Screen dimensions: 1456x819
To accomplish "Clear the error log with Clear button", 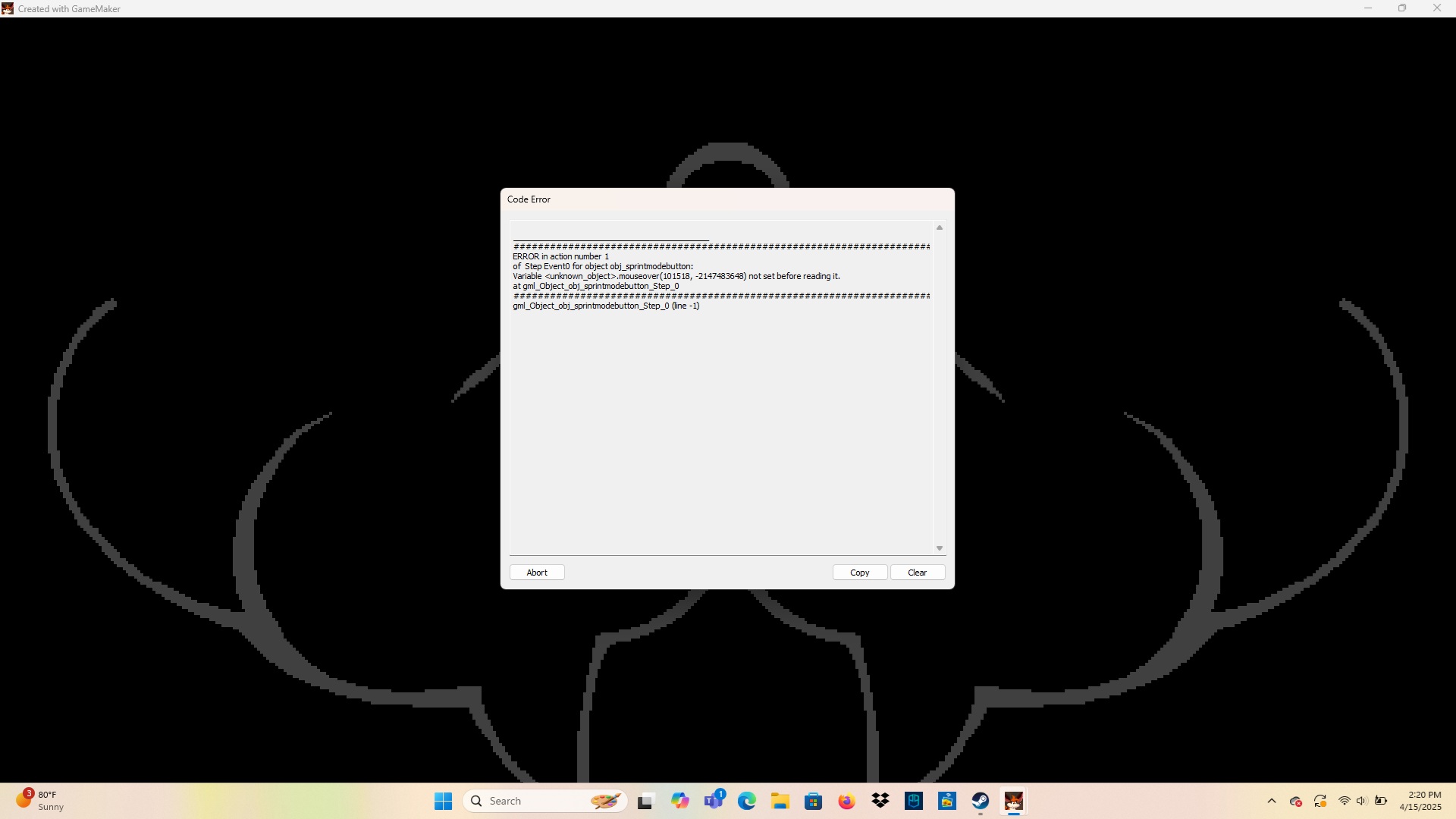I will (x=917, y=573).
